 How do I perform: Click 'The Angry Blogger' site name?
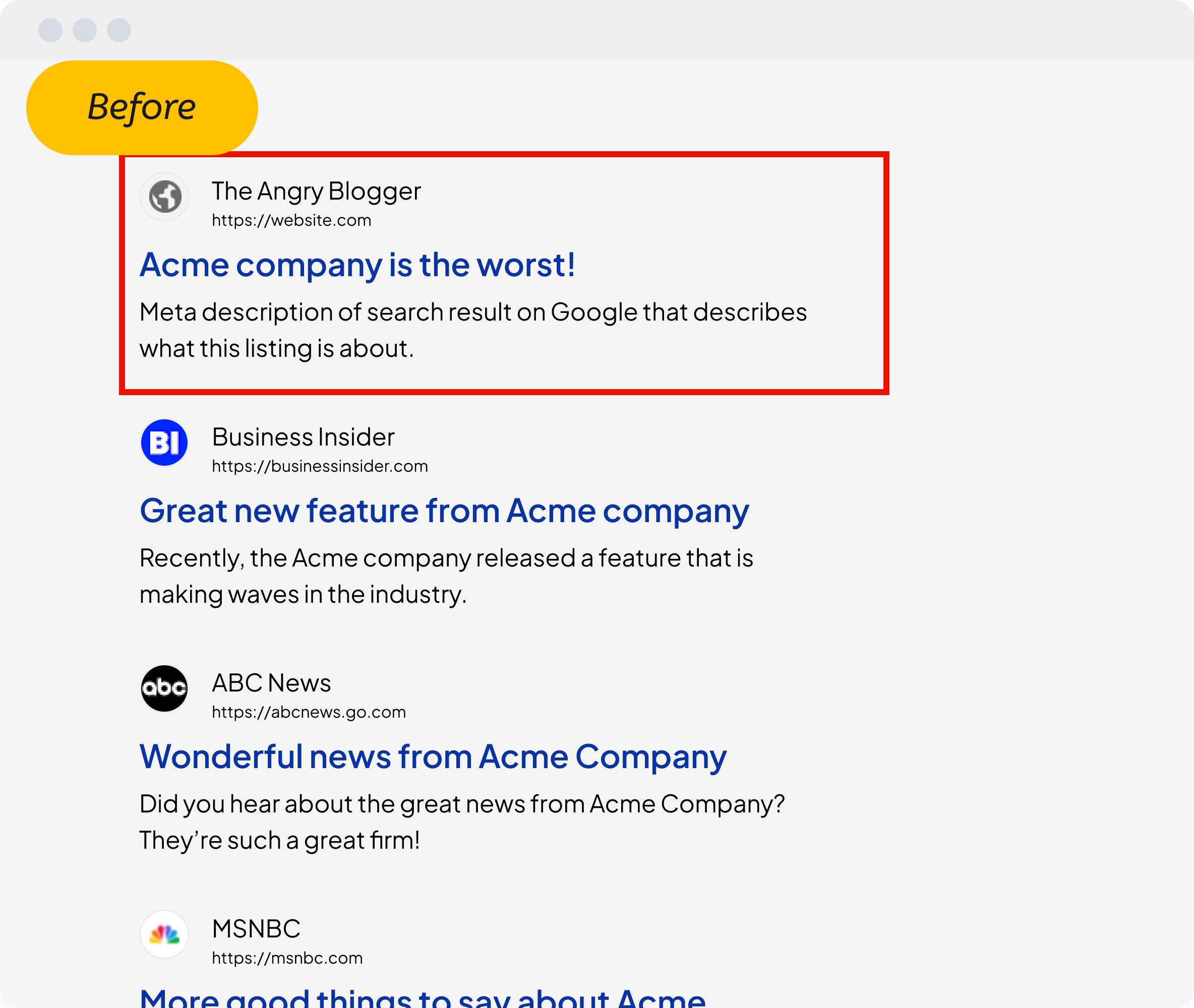click(316, 191)
